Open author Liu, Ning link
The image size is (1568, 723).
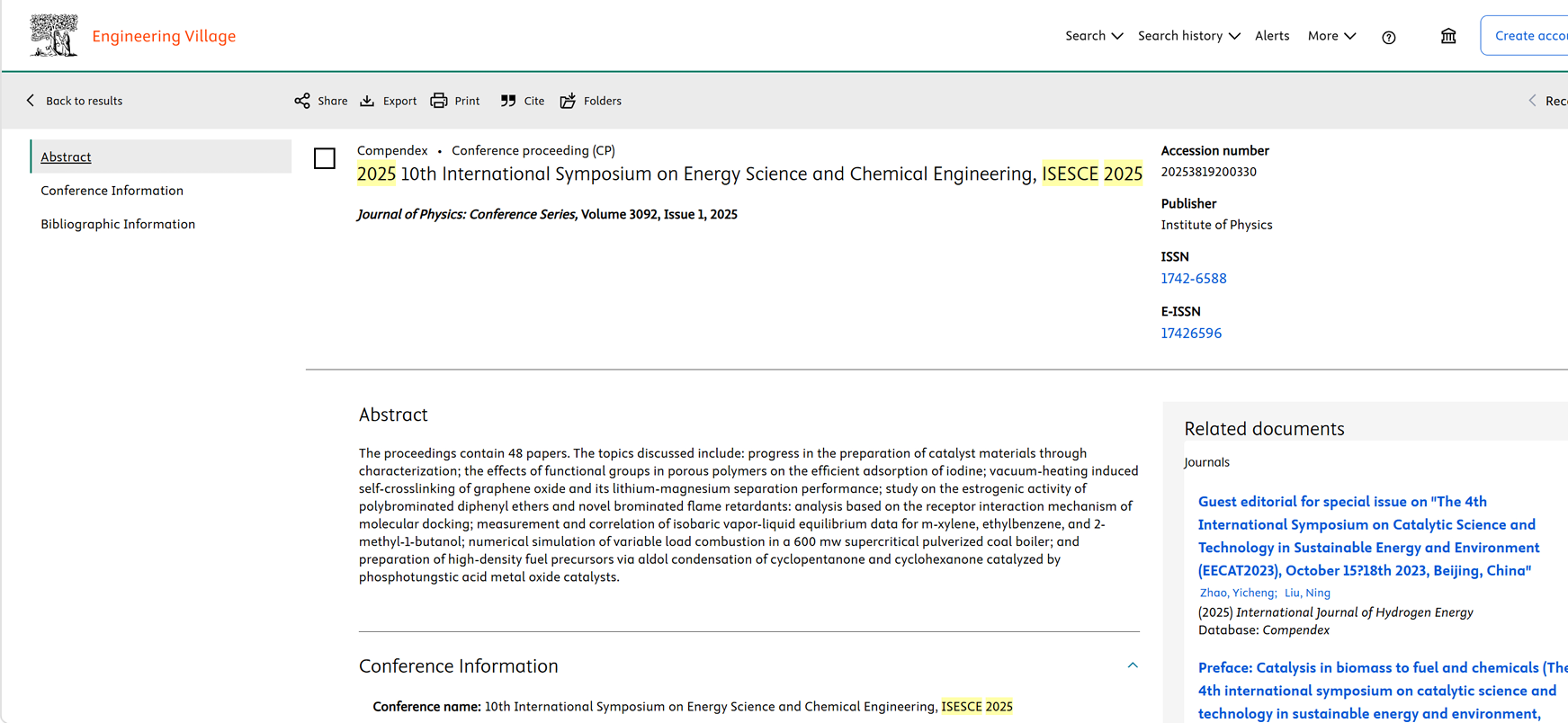click(1307, 593)
